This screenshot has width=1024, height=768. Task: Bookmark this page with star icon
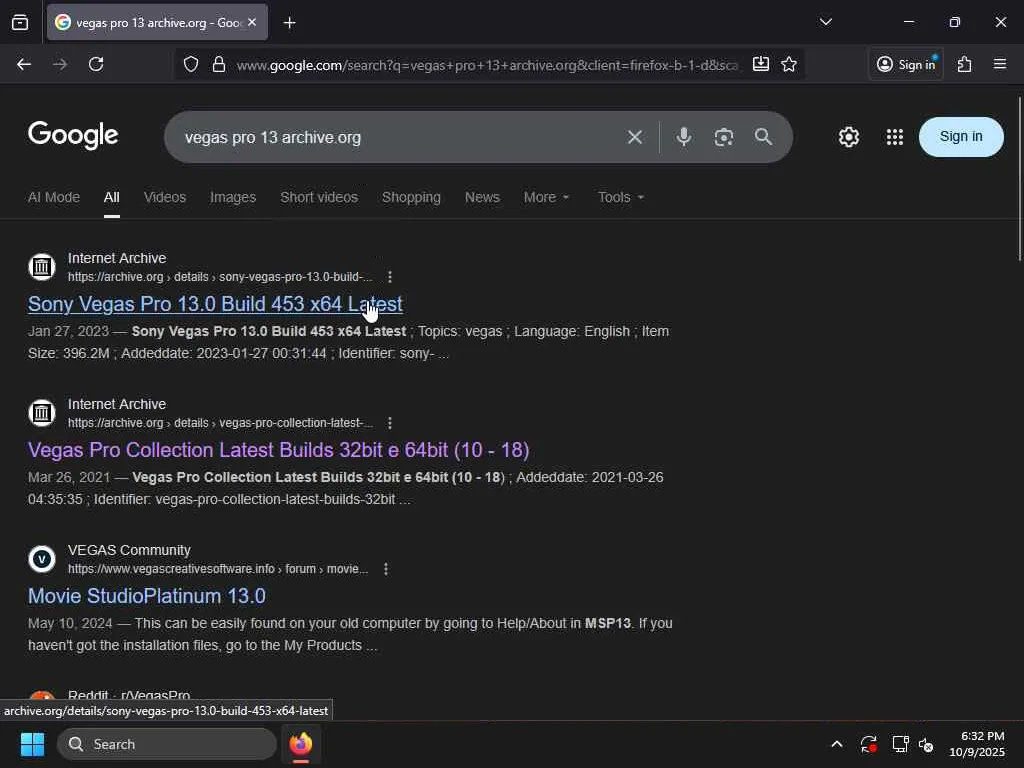tap(789, 64)
